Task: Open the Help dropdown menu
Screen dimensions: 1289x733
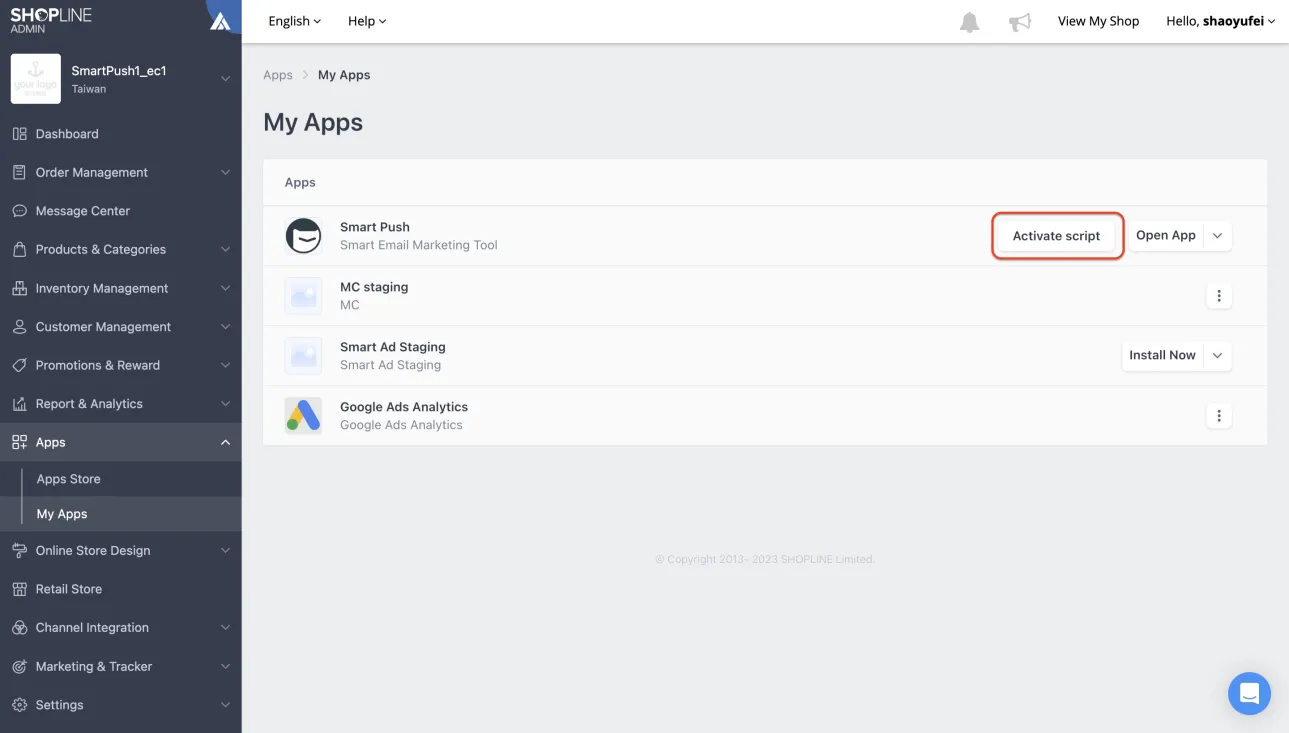Action: 366,21
